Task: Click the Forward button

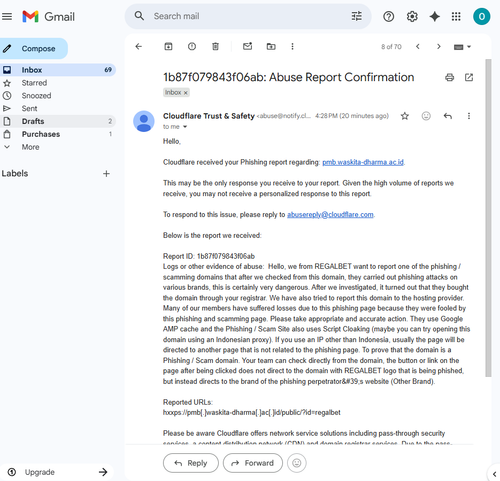Action: (x=253, y=463)
